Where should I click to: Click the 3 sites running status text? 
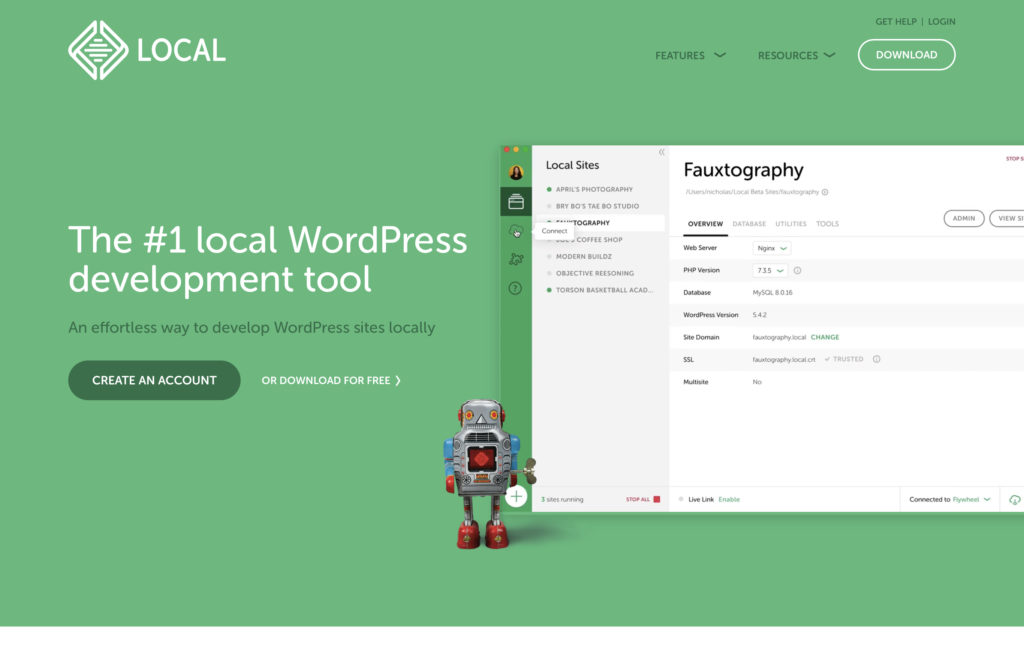pyautogui.click(x=562, y=500)
